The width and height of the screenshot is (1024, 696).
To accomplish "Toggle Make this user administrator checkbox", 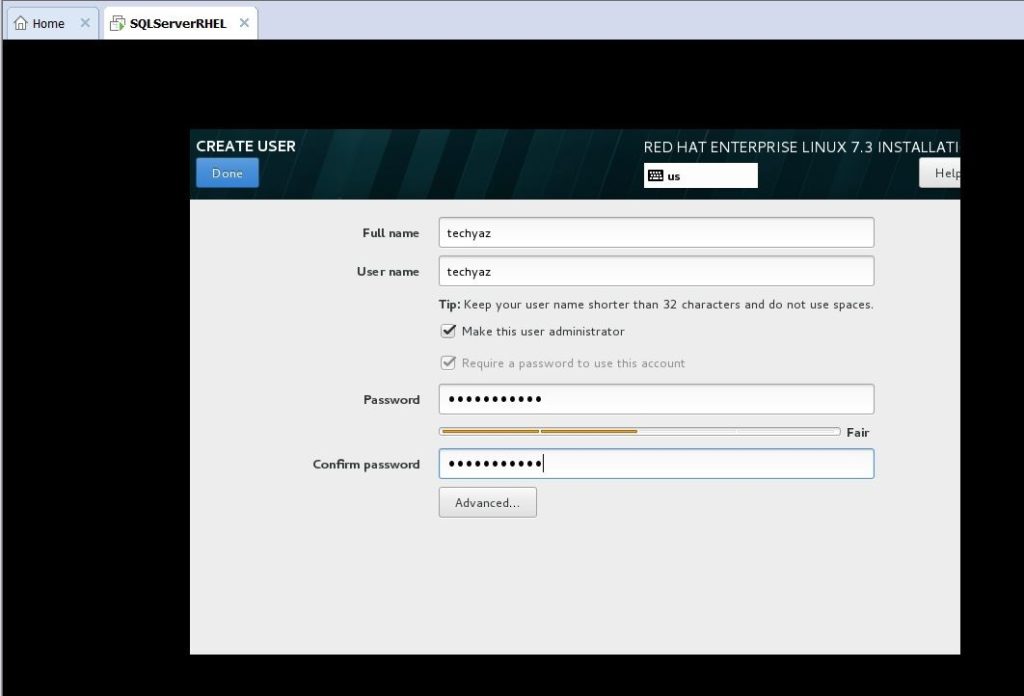I will pyautogui.click(x=448, y=331).
